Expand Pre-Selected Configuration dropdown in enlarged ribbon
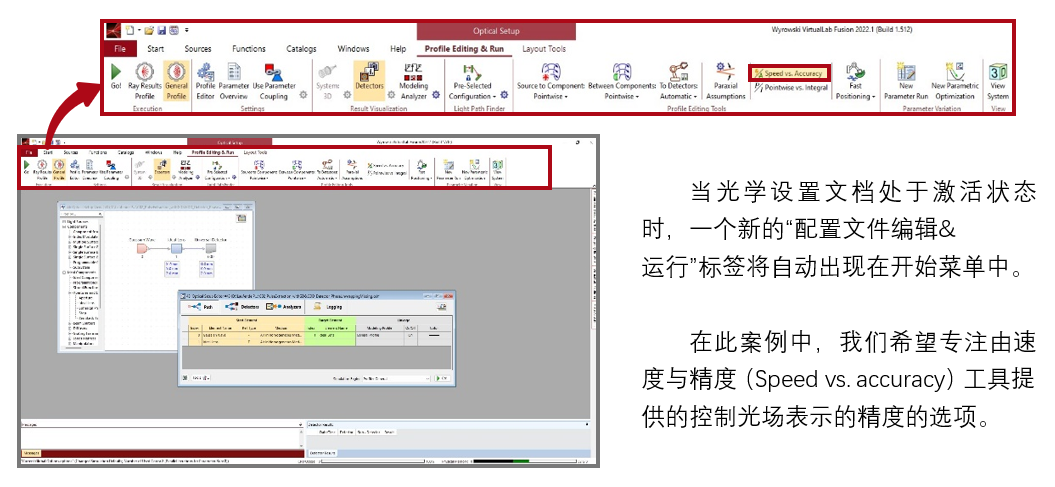Viewport: 1055px width, 487px height. point(472,81)
